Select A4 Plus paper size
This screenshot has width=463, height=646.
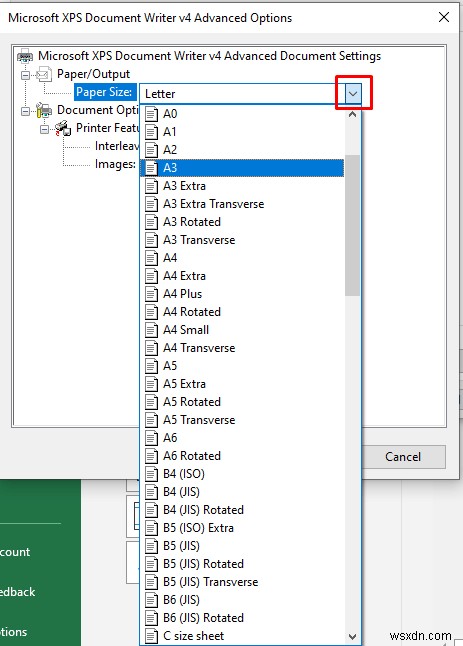click(242, 294)
